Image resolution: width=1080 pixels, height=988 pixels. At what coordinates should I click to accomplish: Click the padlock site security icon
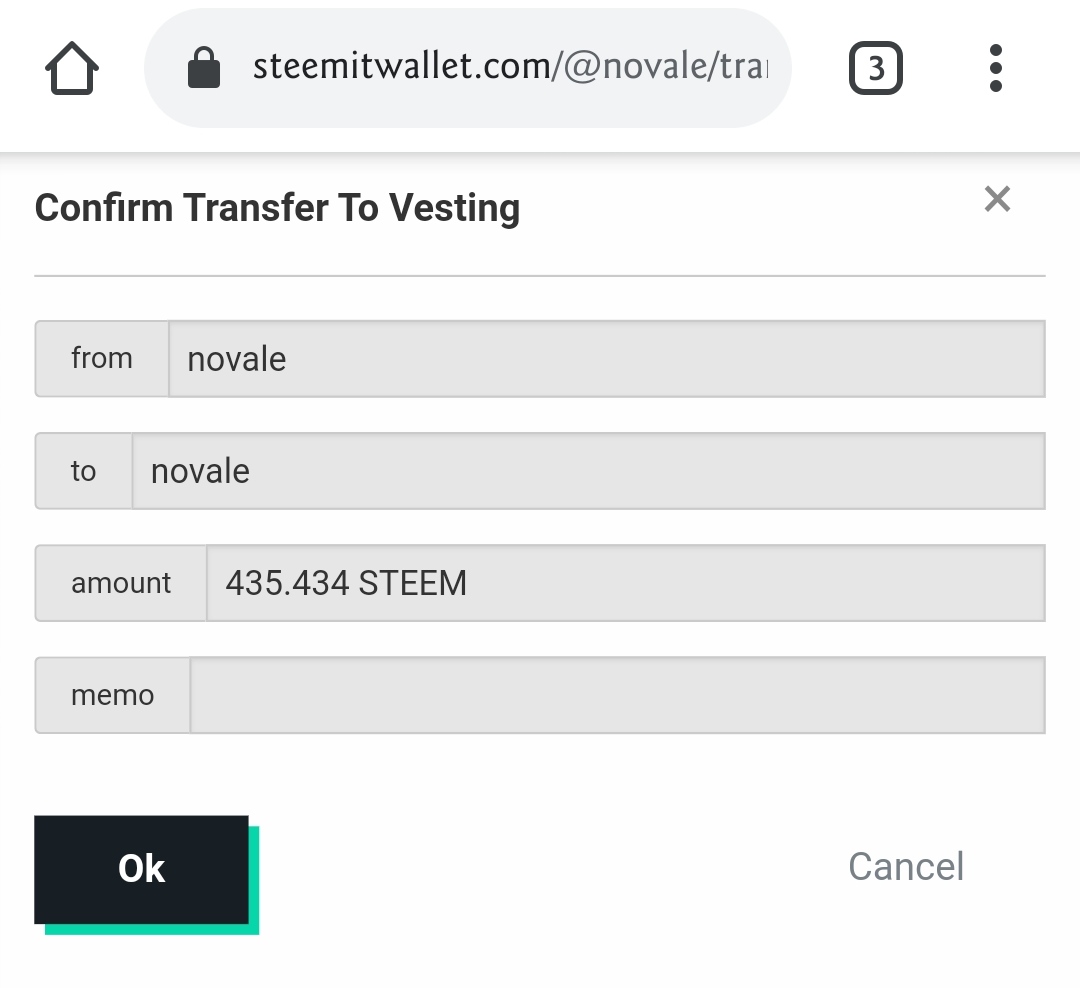click(x=204, y=69)
